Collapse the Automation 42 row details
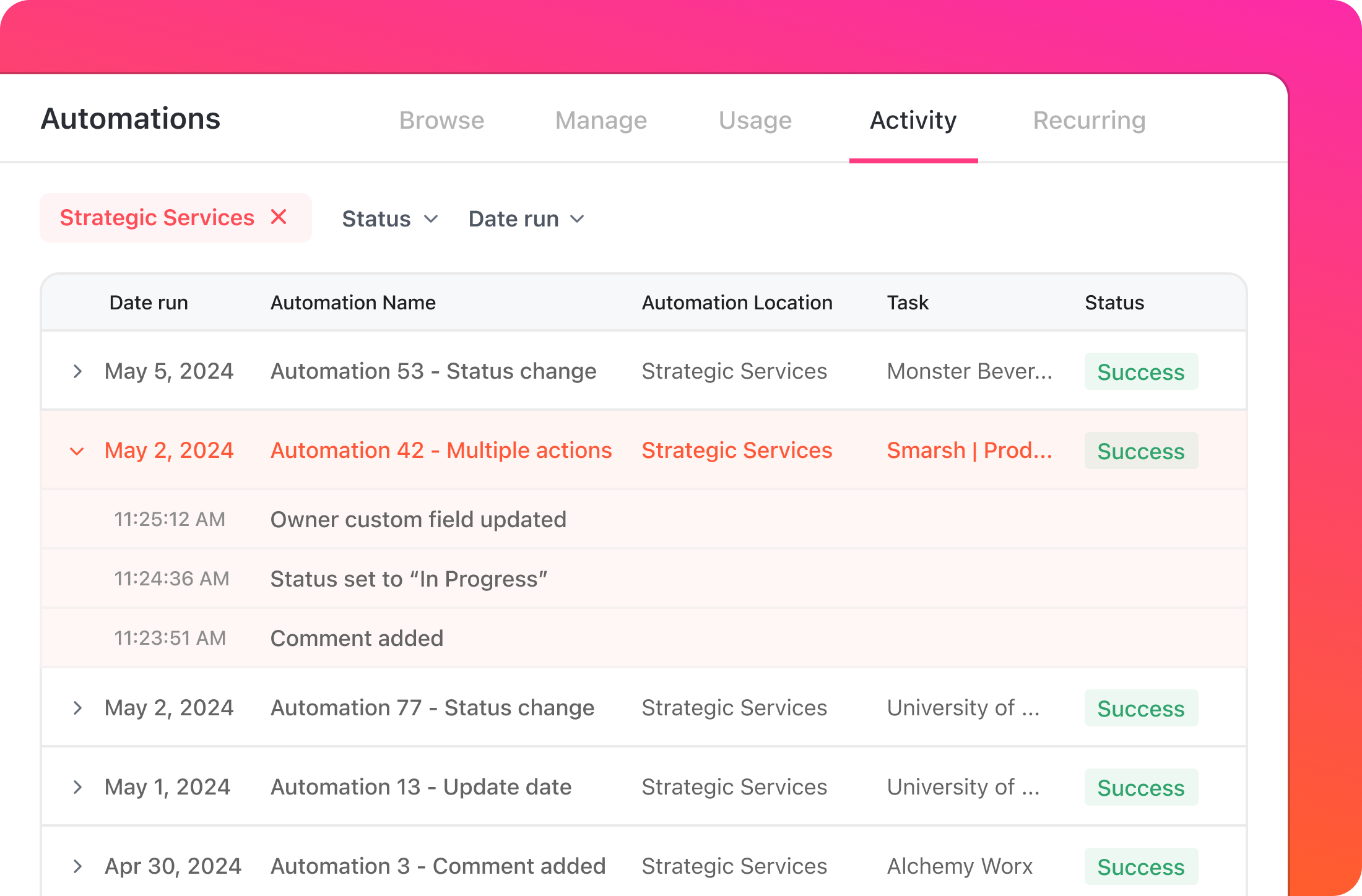The width and height of the screenshot is (1362, 896). [77, 450]
